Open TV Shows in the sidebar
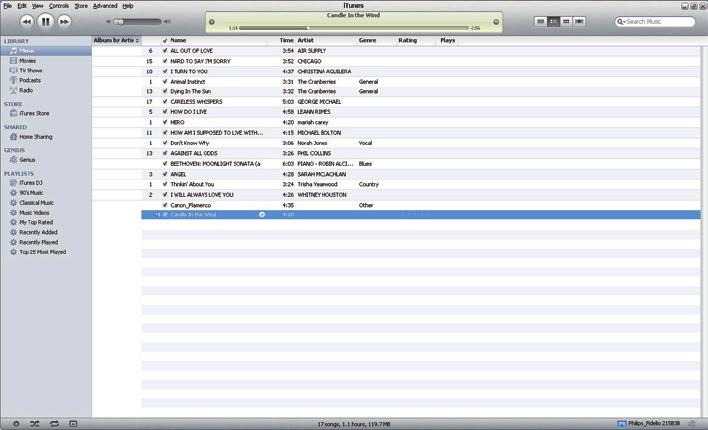 pos(31,70)
